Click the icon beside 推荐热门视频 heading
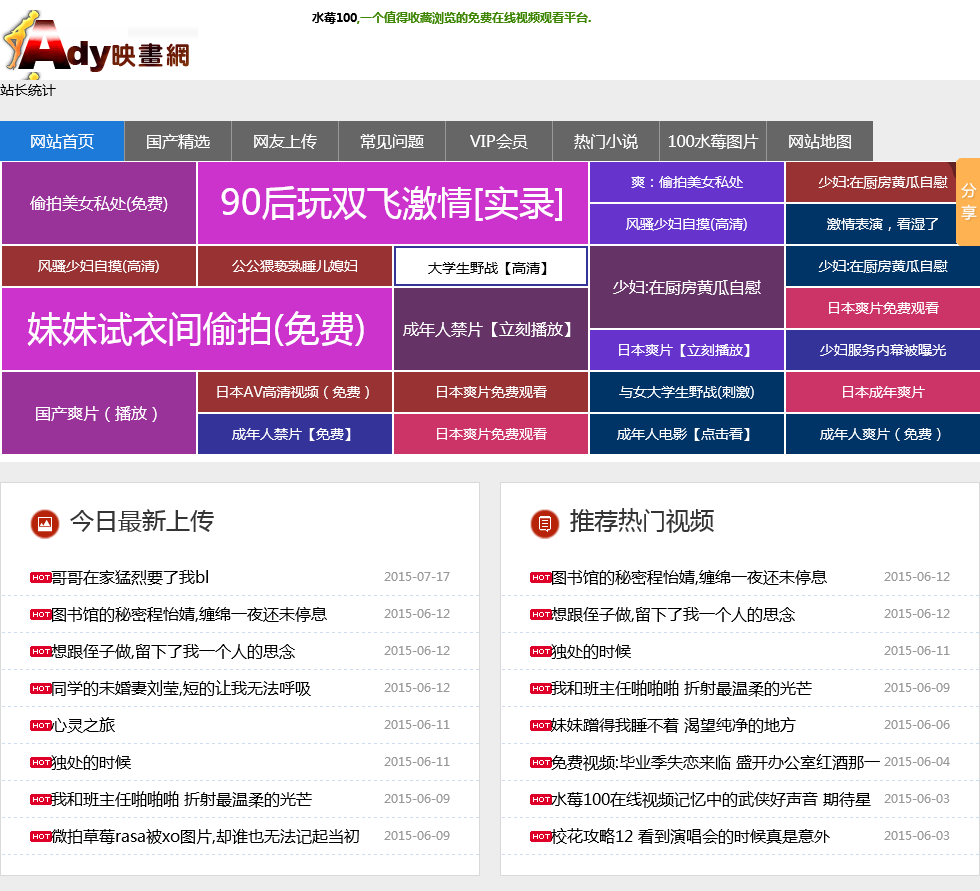 click(544, 523)
